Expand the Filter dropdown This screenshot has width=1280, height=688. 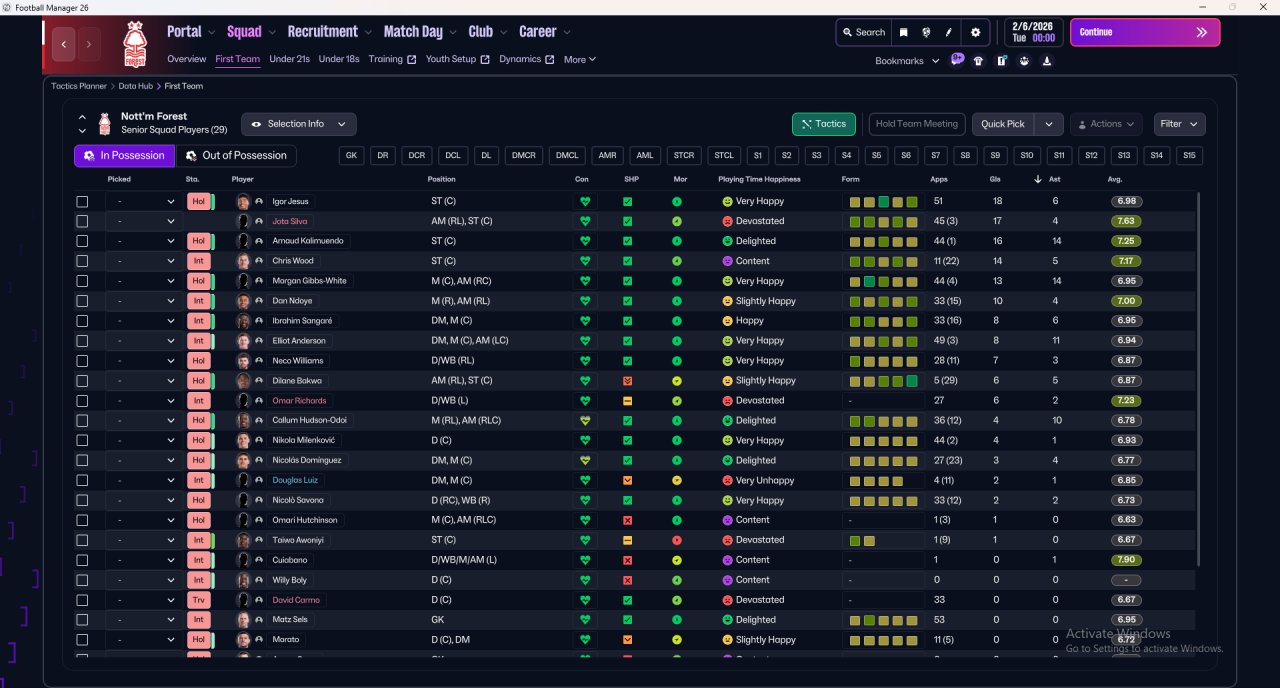click(x=1179, y=124)
